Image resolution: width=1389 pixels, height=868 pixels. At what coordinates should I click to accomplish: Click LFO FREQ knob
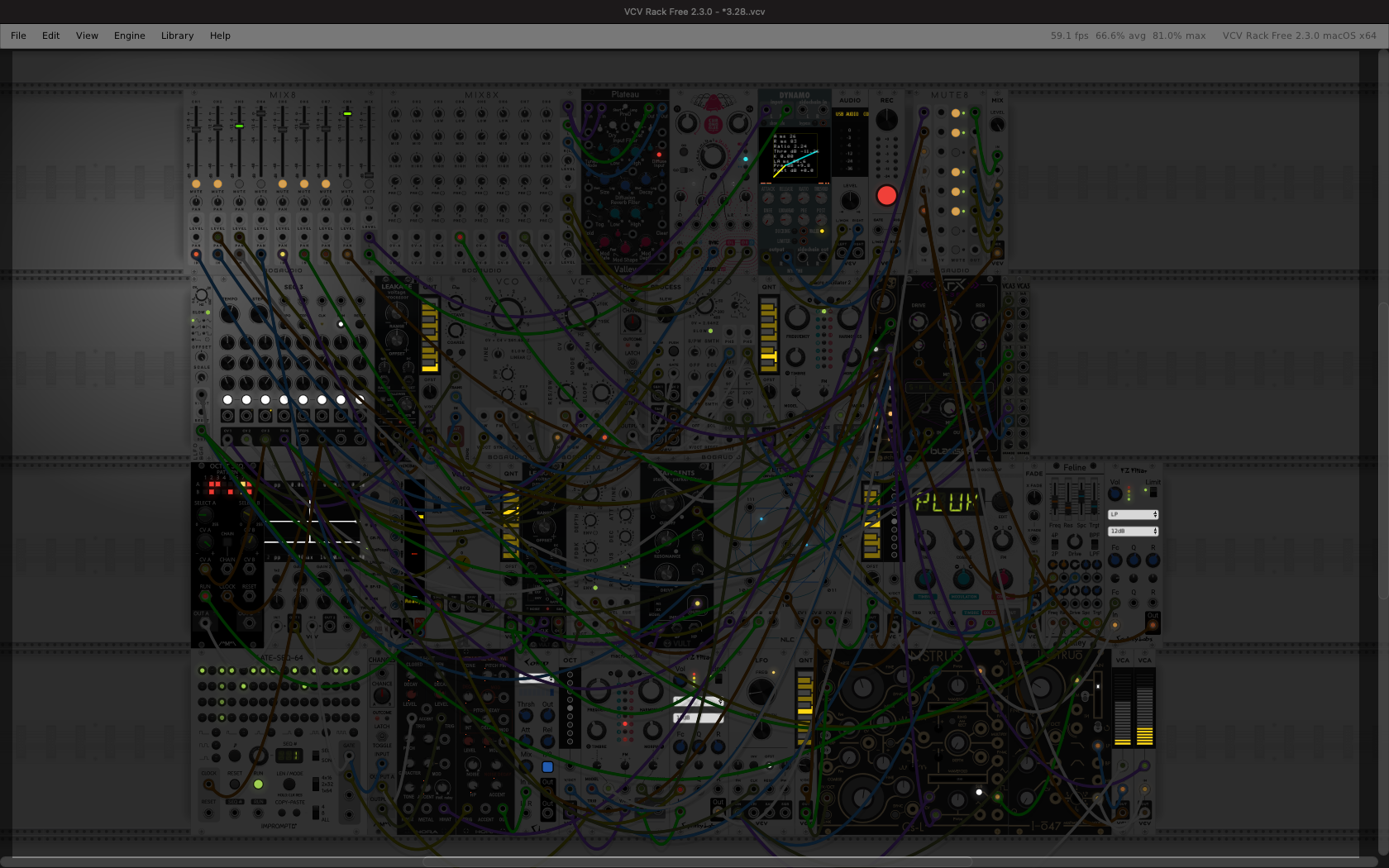(761, 692)
